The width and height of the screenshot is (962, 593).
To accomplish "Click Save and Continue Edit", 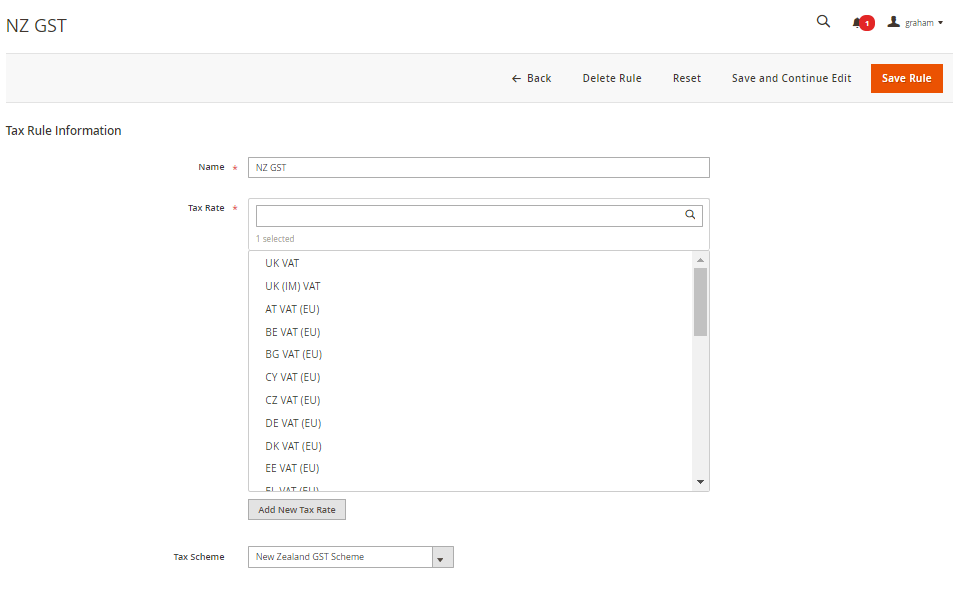I will tap(791, 78).
